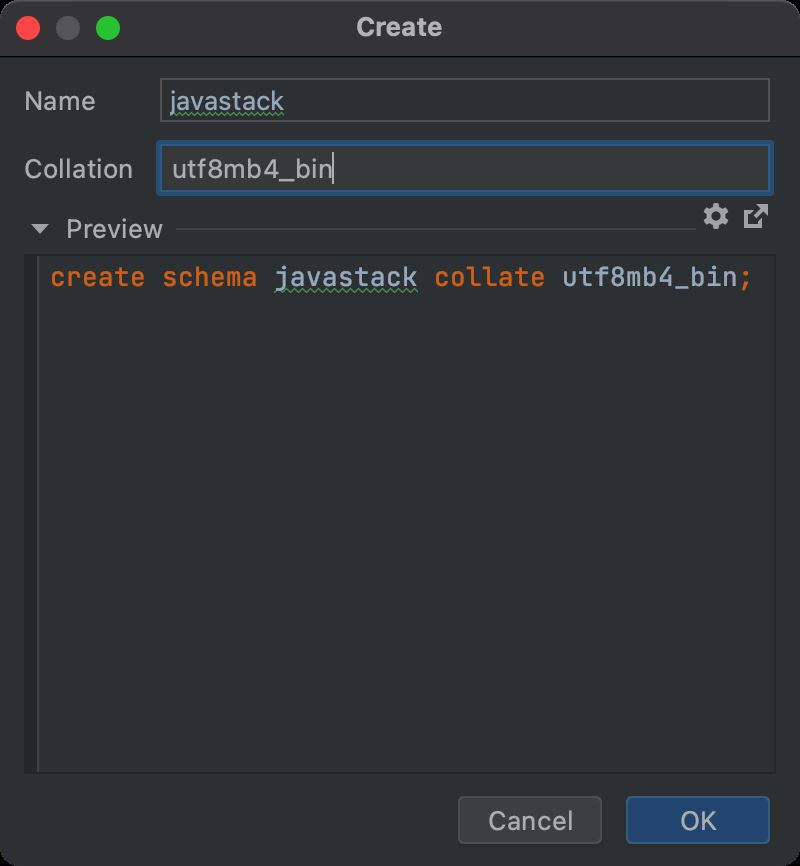Screen dimensions: 800x866
Task: Focus the Collation text field
Action: [464, 168]
